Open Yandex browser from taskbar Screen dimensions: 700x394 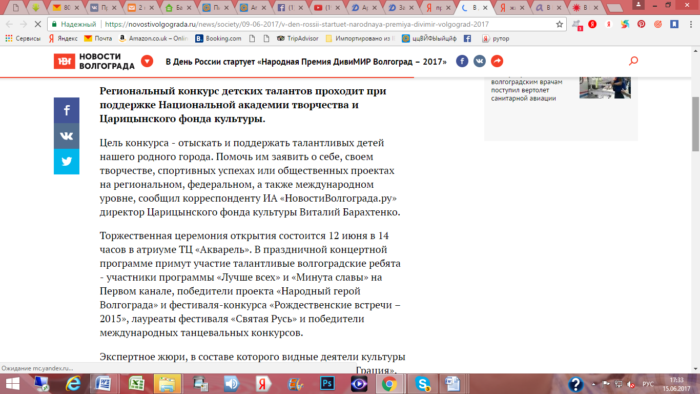coord(263,384)
